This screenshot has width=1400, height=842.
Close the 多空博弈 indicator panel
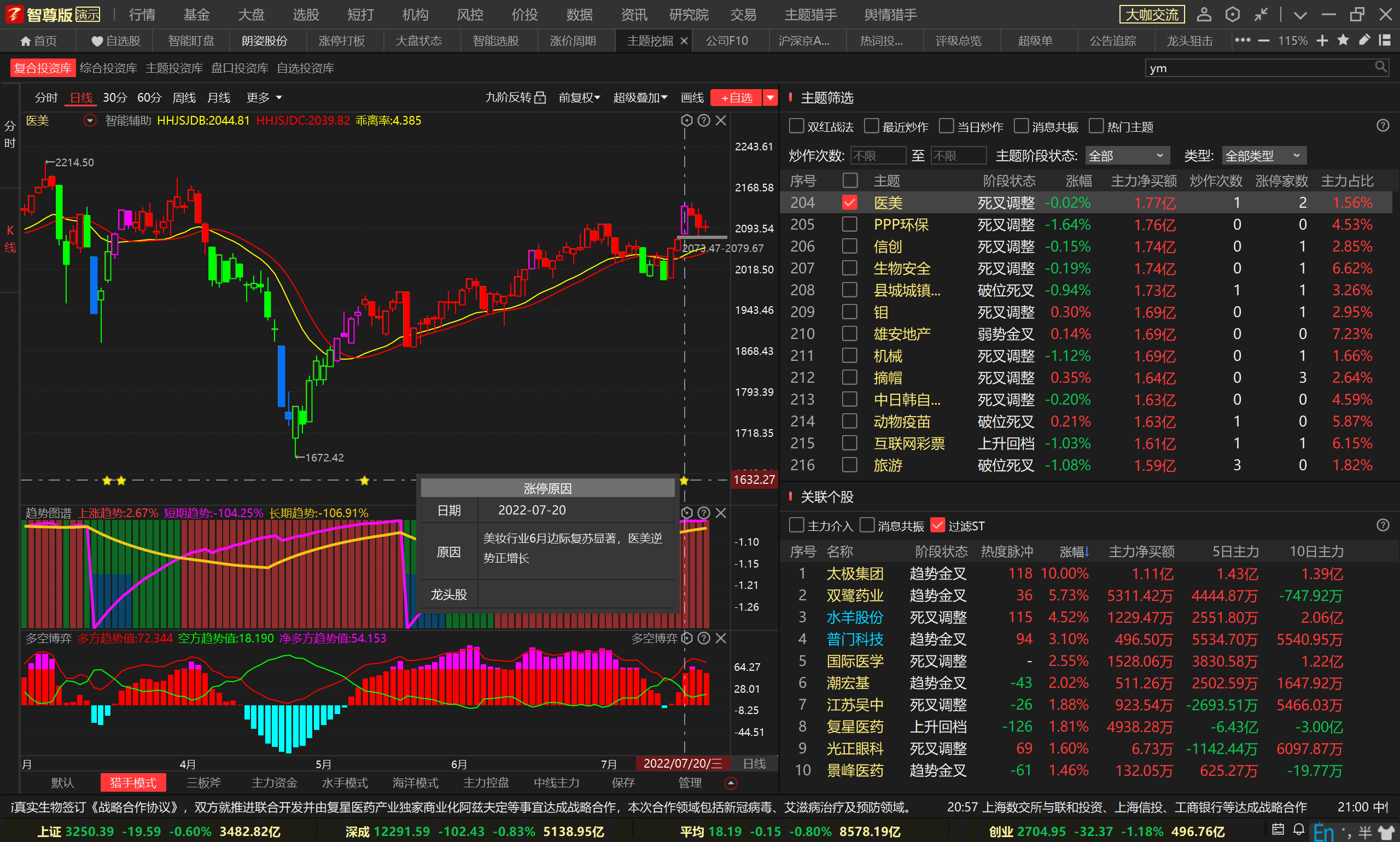pos(721,638)
